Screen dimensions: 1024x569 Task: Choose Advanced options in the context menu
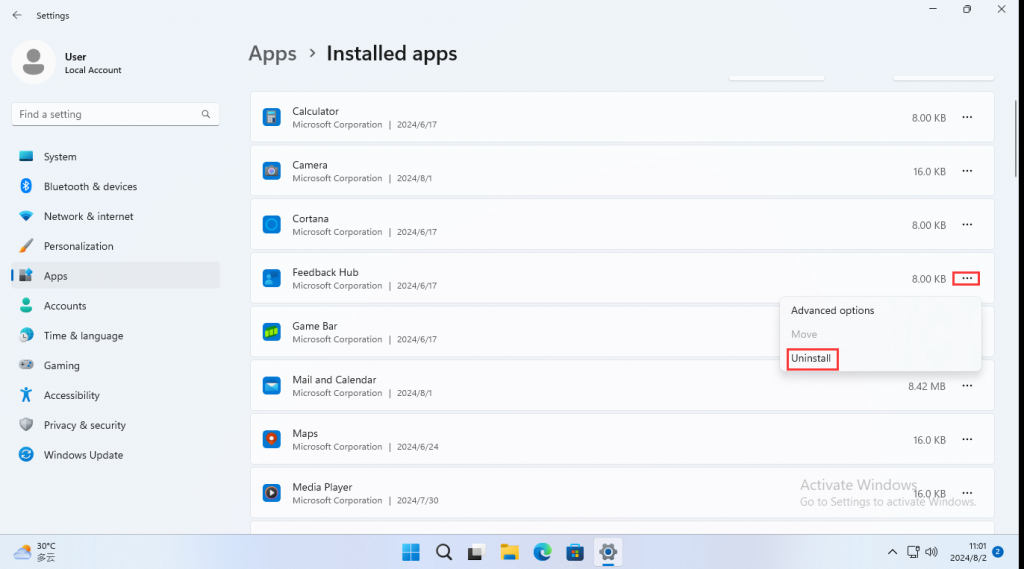(x=880, y=310)
